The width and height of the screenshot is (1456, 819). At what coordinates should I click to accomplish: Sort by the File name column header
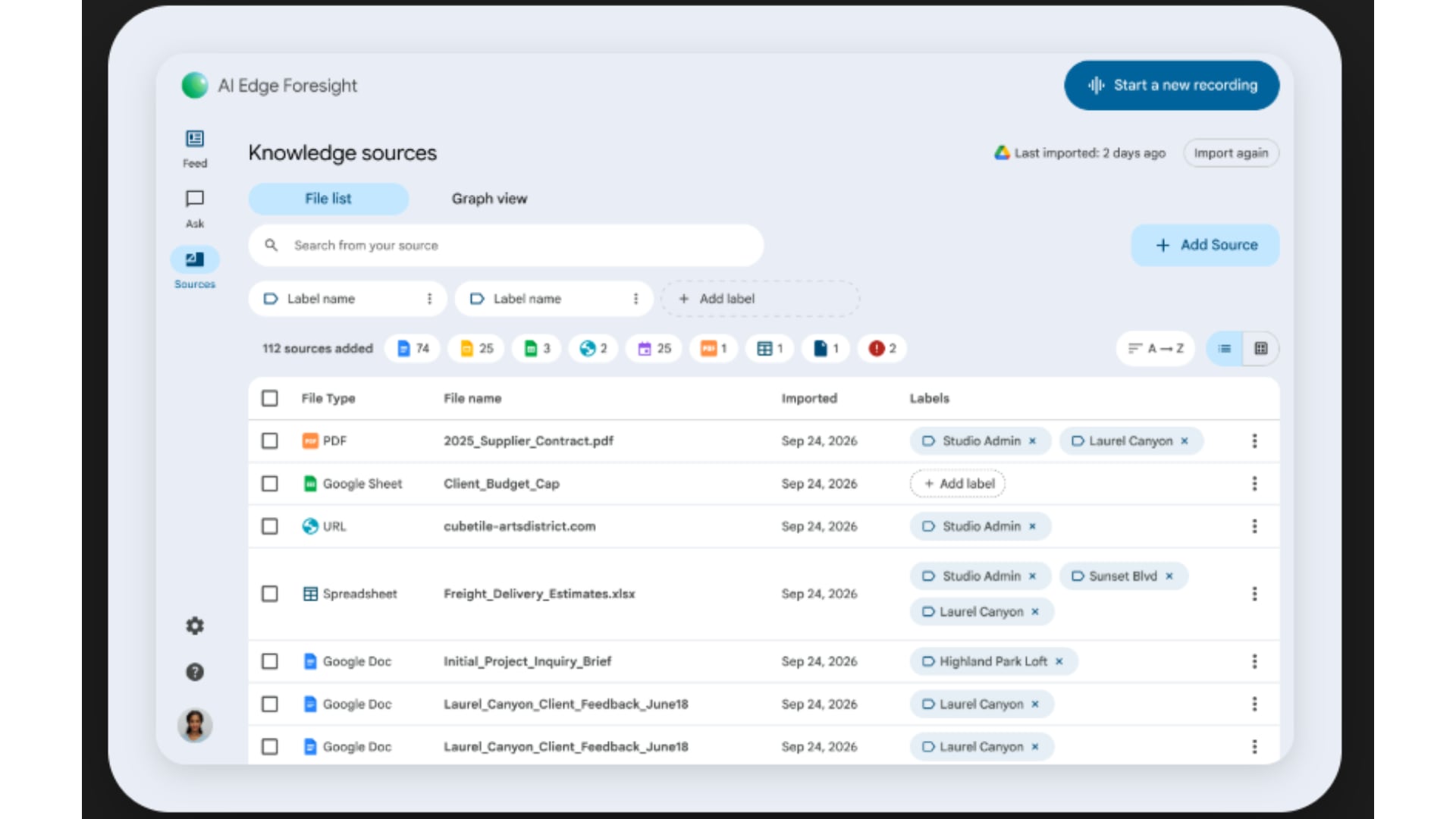[472, 398]
